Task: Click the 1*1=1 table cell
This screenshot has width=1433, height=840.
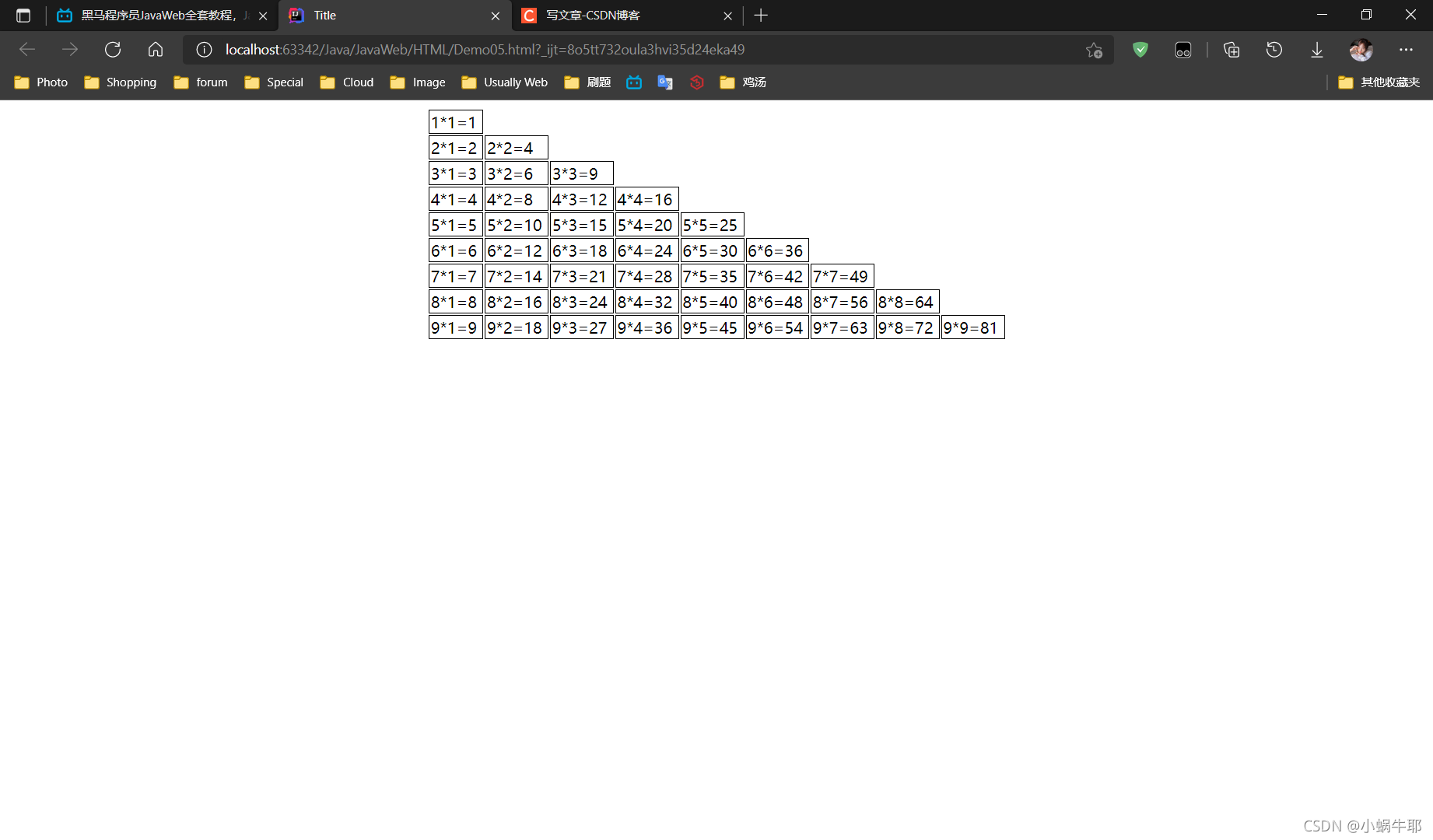Action: click(456, 122)
